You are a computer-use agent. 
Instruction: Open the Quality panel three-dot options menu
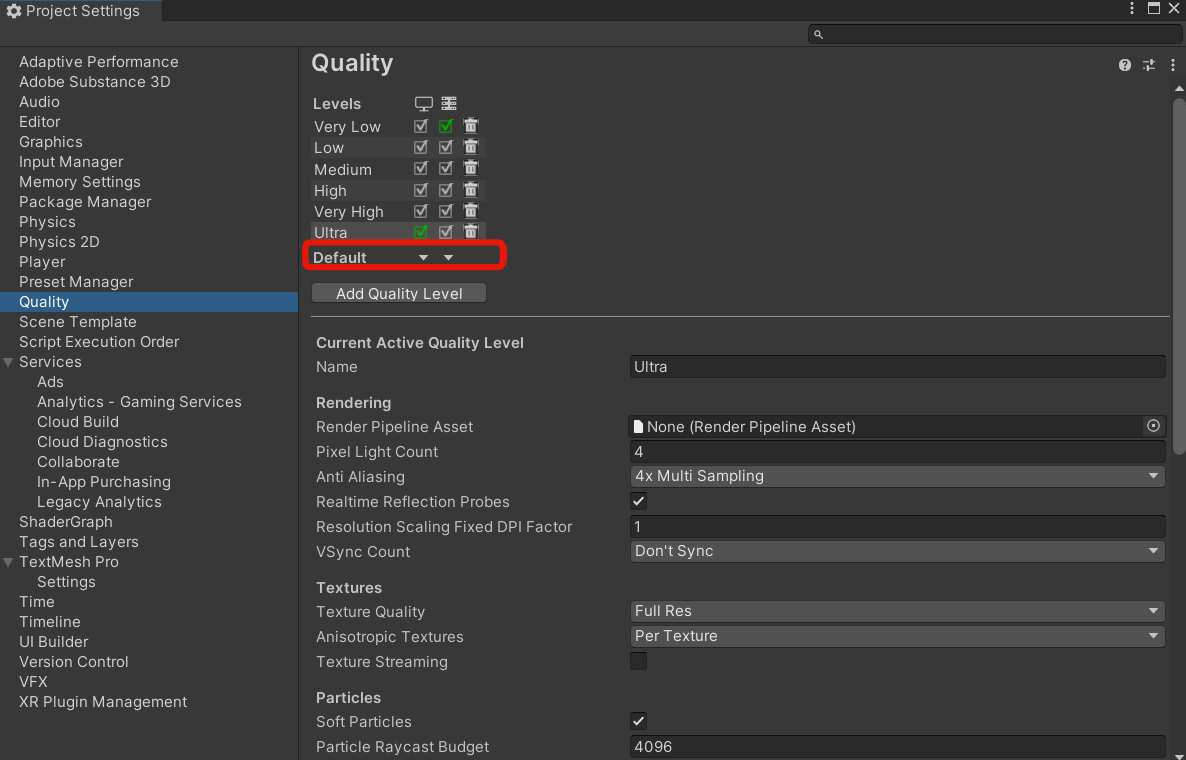click(x=1173, y=65)
